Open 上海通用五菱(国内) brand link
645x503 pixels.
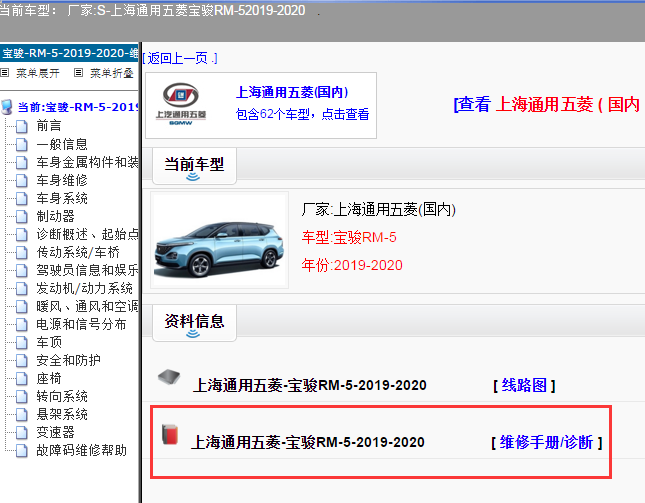(x=292, y=92)
